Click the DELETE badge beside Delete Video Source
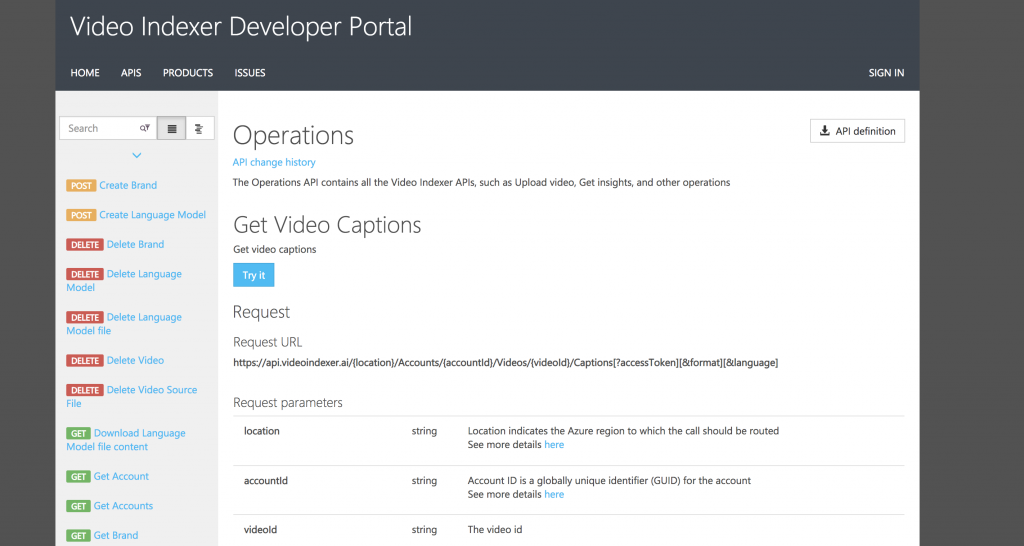Image resolution: width=1024 pixels, height=546 pixels. (x=85, y=390)
